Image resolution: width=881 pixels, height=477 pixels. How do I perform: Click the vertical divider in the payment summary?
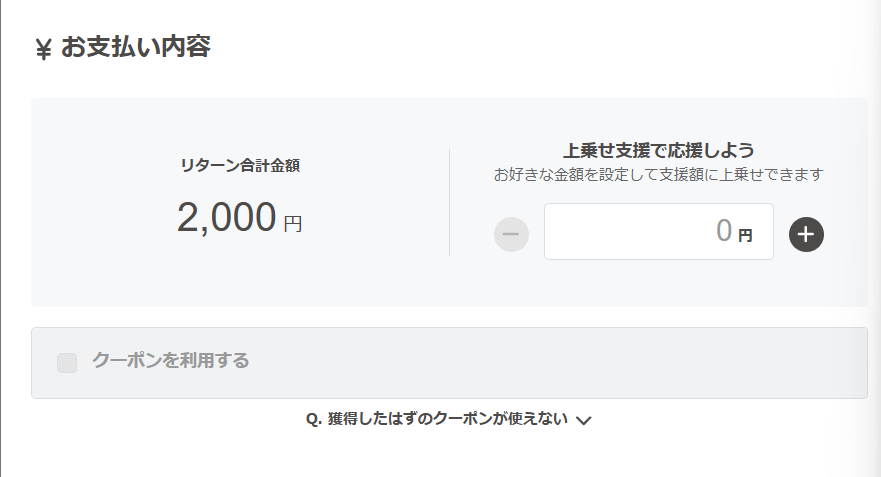(449, 202)
